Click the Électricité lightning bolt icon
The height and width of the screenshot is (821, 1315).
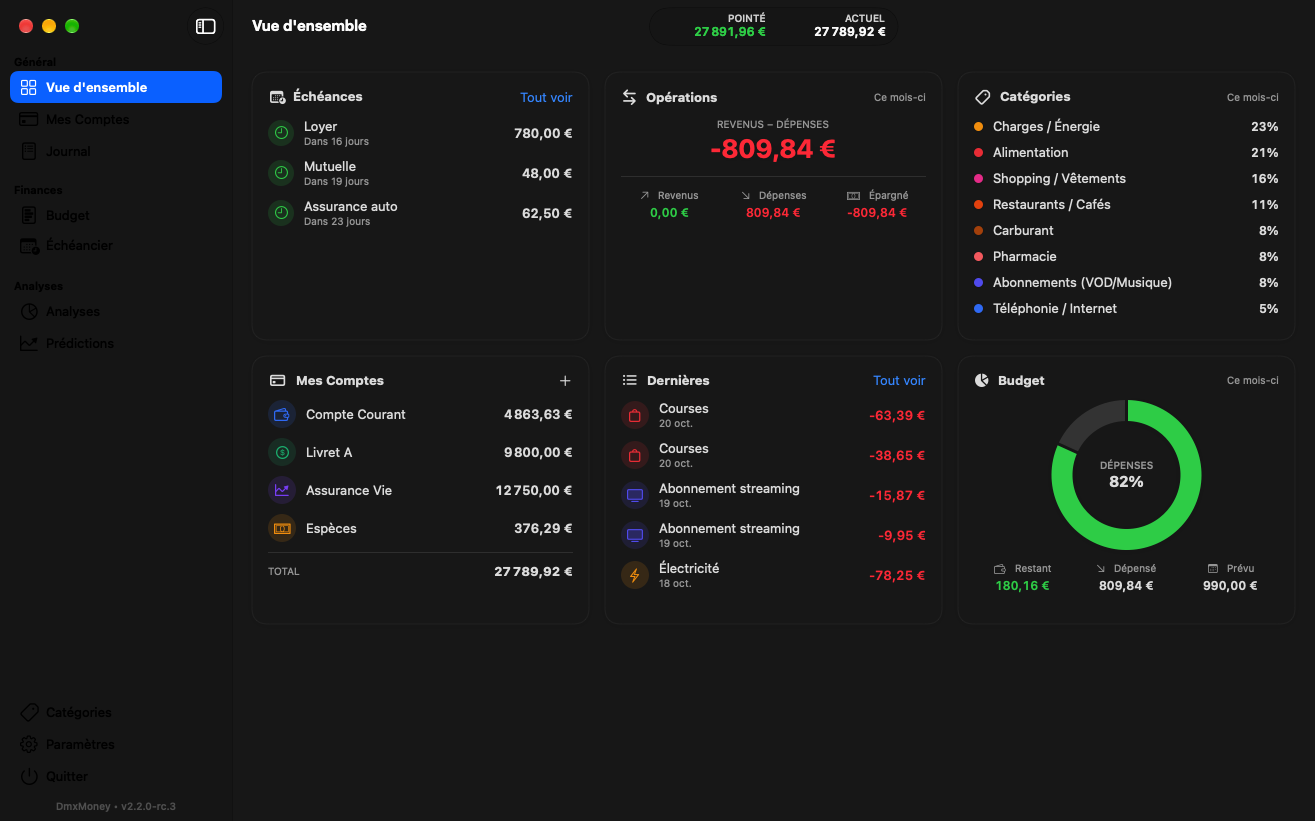635,575
